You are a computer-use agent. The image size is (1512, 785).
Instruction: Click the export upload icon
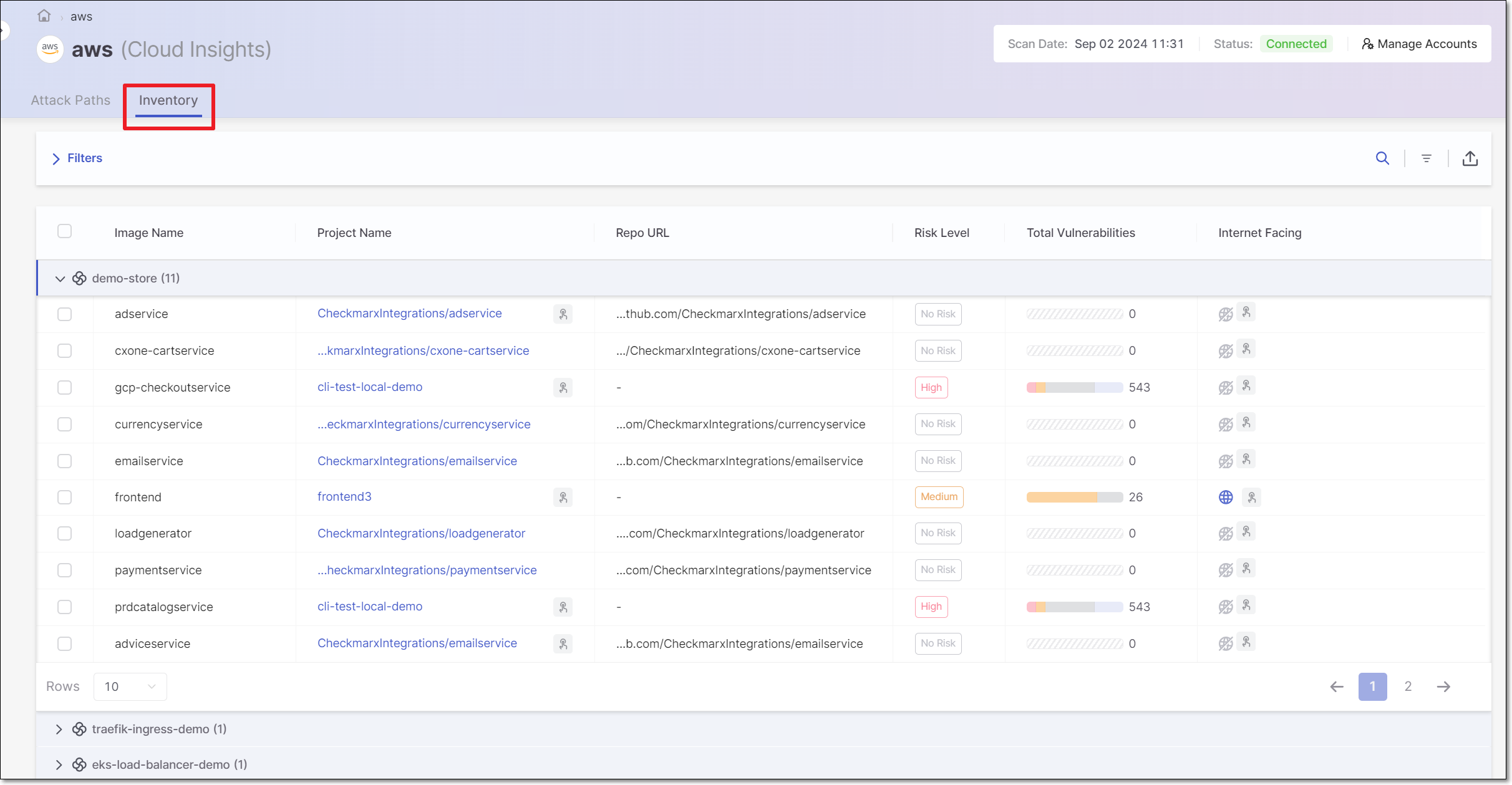click(1470, 158)
